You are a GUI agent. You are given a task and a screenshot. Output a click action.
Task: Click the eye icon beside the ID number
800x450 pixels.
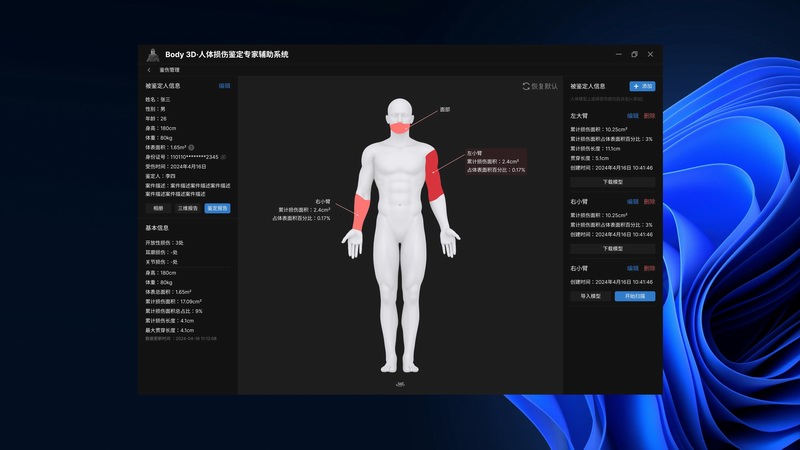pyautogui.click(x=223, y=156)
